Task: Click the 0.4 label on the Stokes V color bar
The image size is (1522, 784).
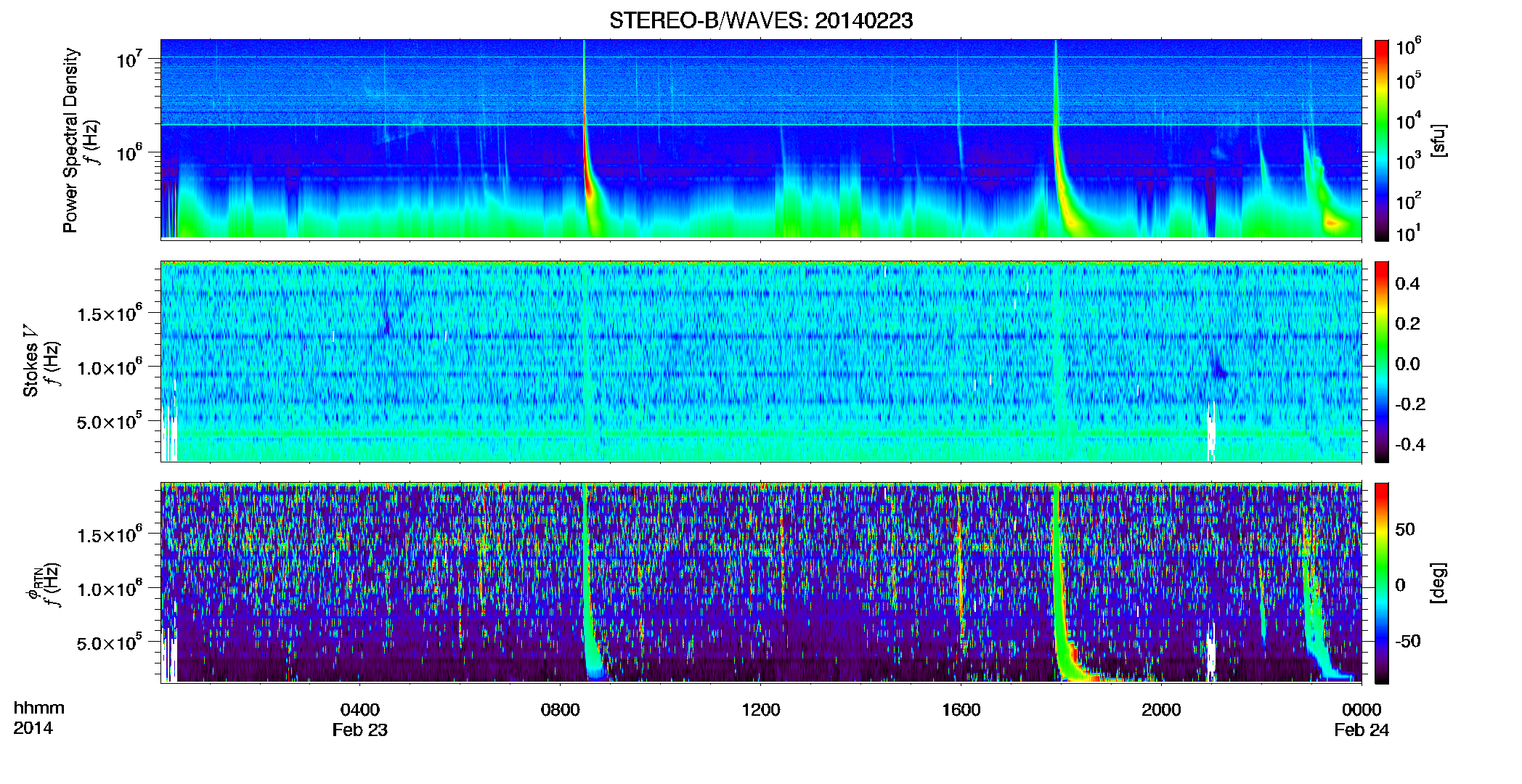Action: click(x=1407, y=284)
